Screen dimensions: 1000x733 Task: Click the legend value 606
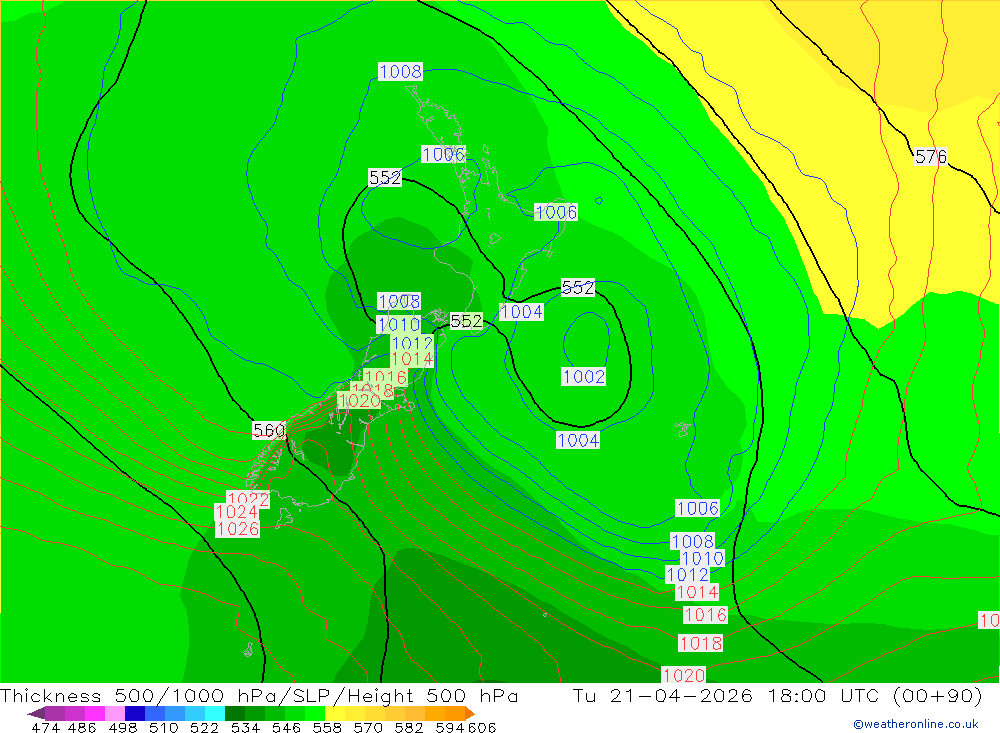click(x=482, y=727)
